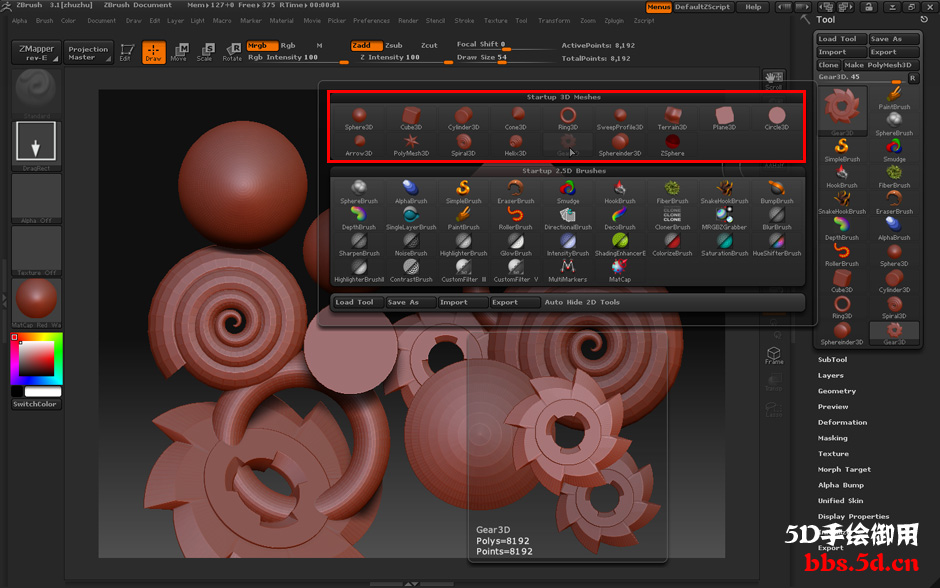Click the SwitchColor button
940x588 pixels.
click(35, 404)
